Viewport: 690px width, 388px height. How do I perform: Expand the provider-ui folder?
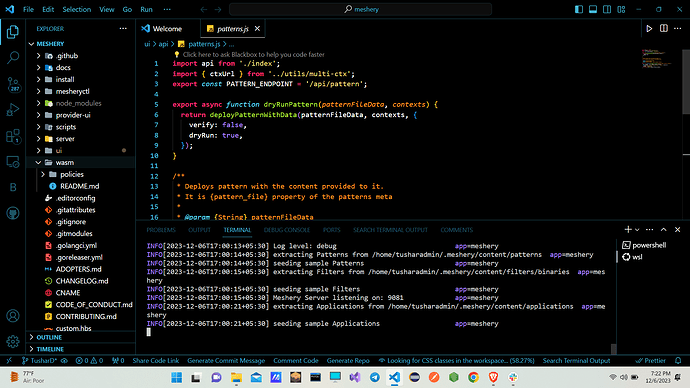tap(38, 115)
